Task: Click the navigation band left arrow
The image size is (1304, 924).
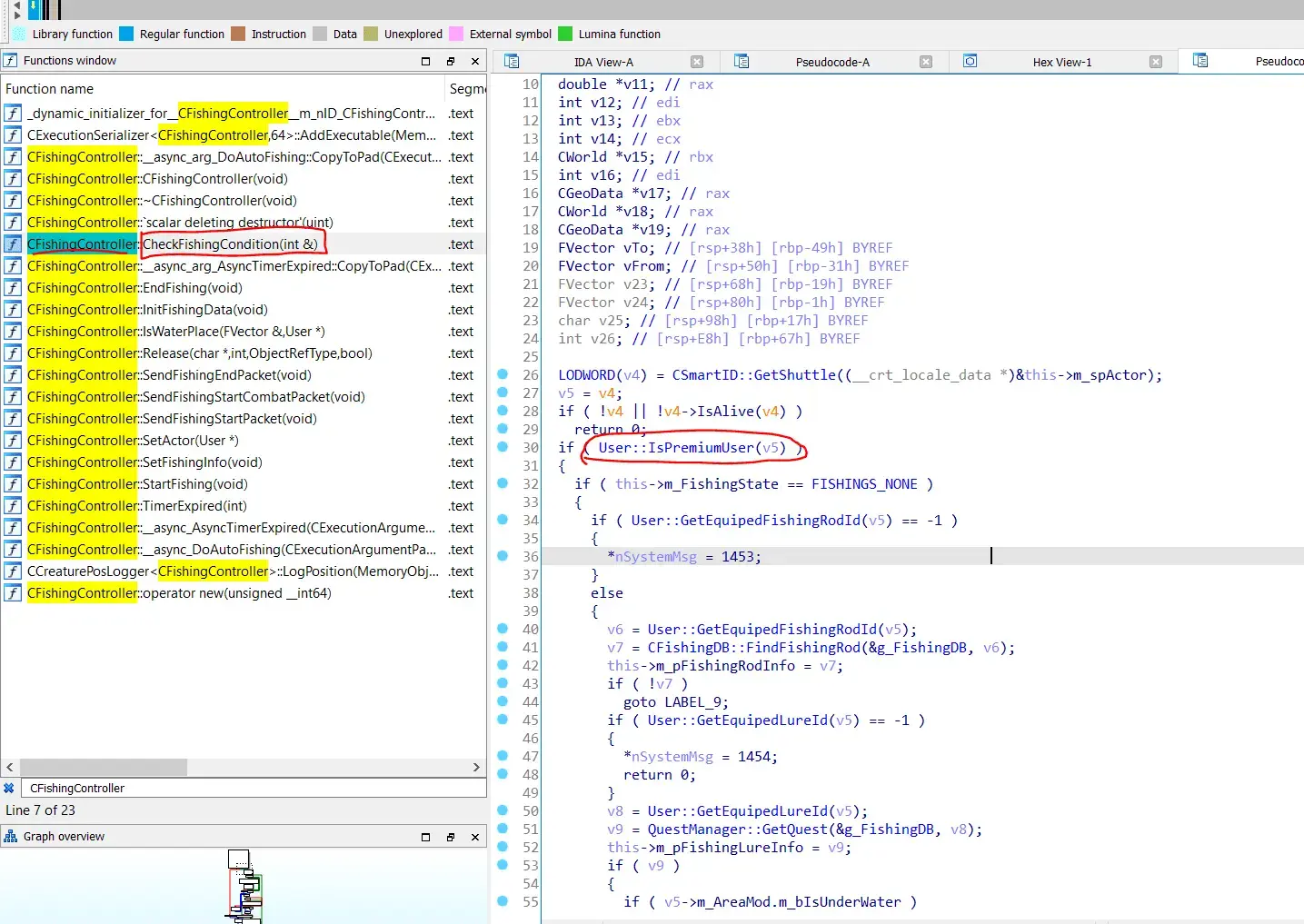Action: tap(17, 5)
